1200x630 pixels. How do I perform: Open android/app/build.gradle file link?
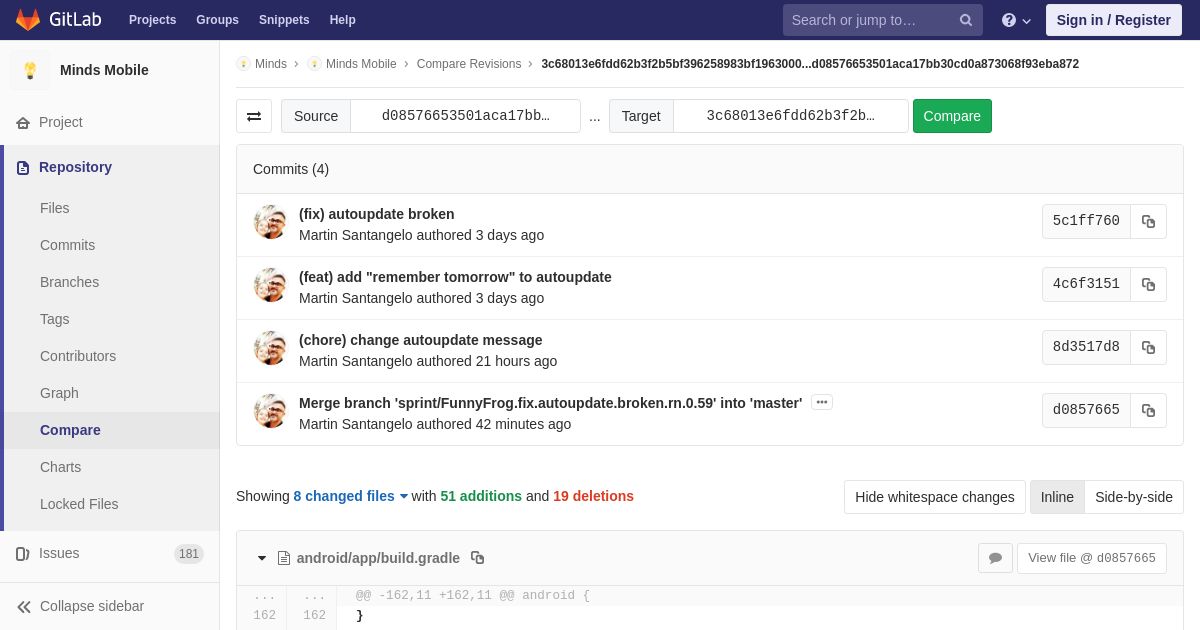pos(378,558)
